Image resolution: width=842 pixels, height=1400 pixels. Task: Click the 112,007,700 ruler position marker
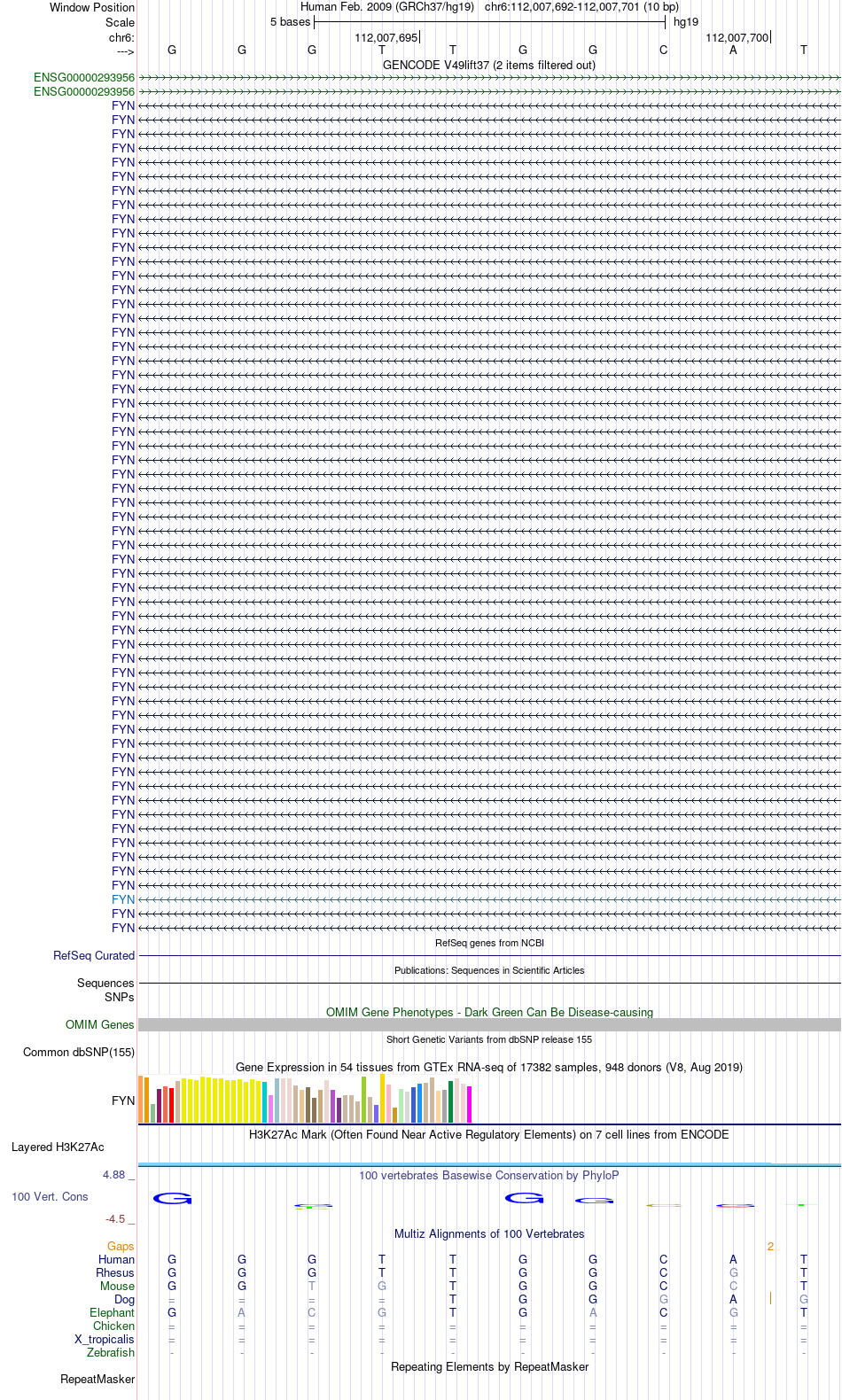pyautogui.click(x=737, y=37)
